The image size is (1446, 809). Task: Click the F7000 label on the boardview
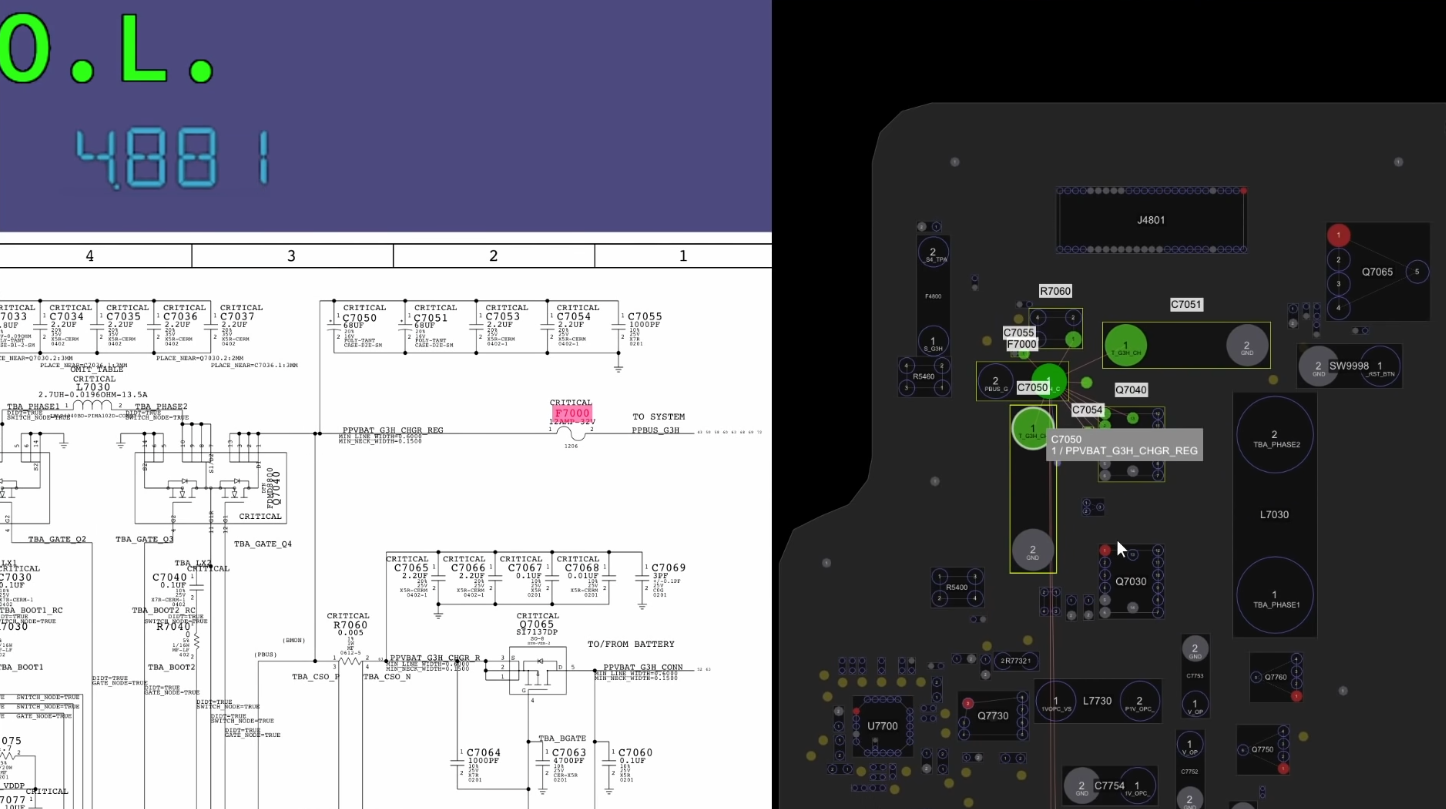1022,344
